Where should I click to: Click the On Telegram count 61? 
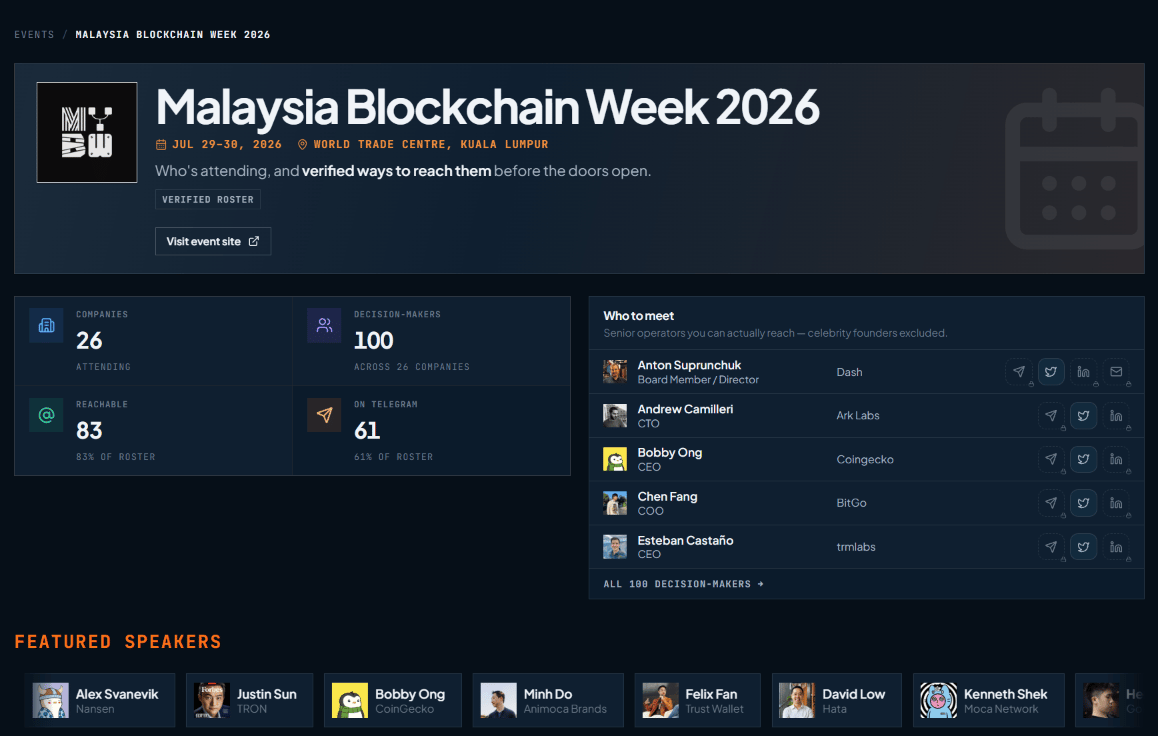pyautogui.click(x=367, y=430)
